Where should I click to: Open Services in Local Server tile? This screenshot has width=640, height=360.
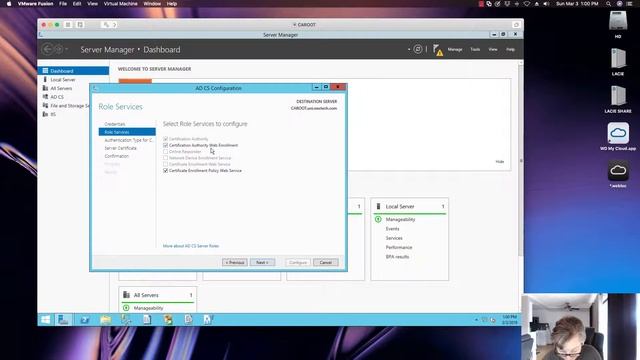click(394, 238)
